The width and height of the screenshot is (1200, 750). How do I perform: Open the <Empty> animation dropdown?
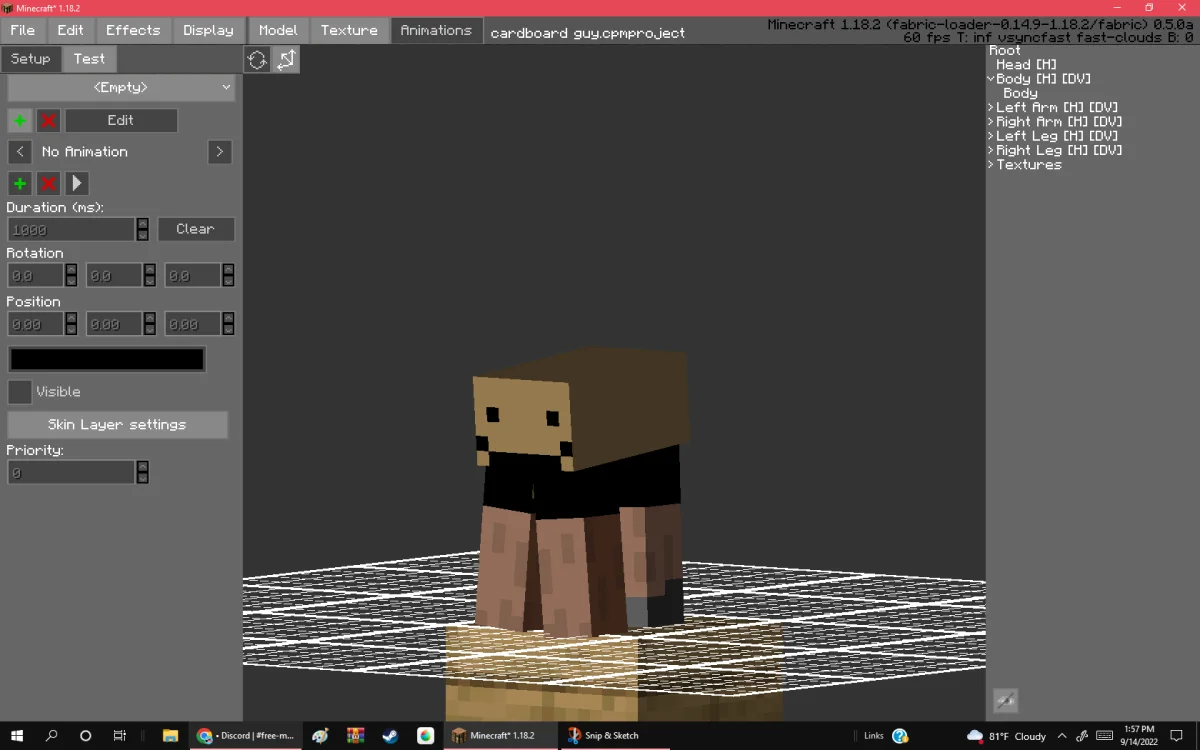click(x=121, y=88)
